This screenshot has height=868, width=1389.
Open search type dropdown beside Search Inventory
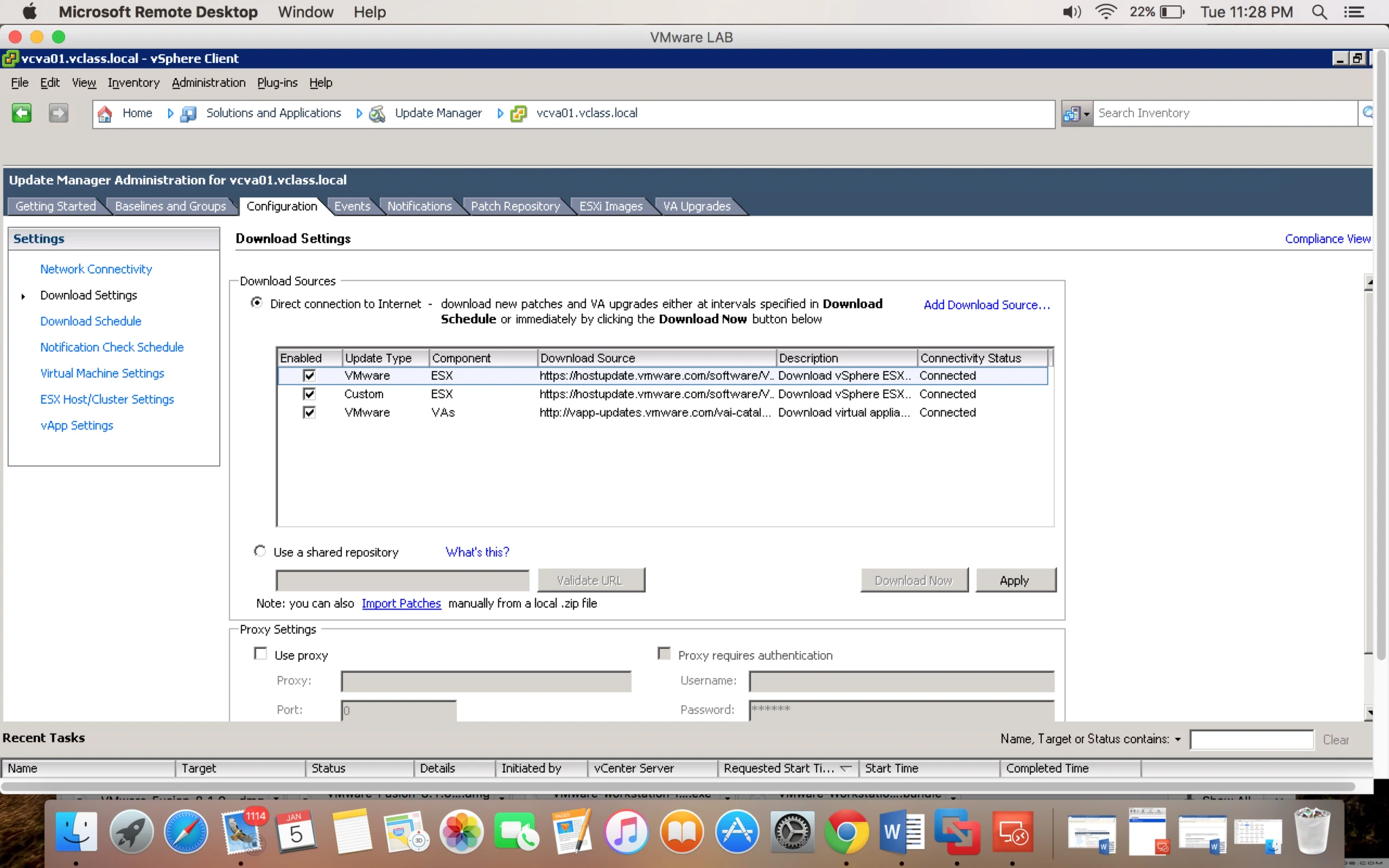click(1076, 113)
